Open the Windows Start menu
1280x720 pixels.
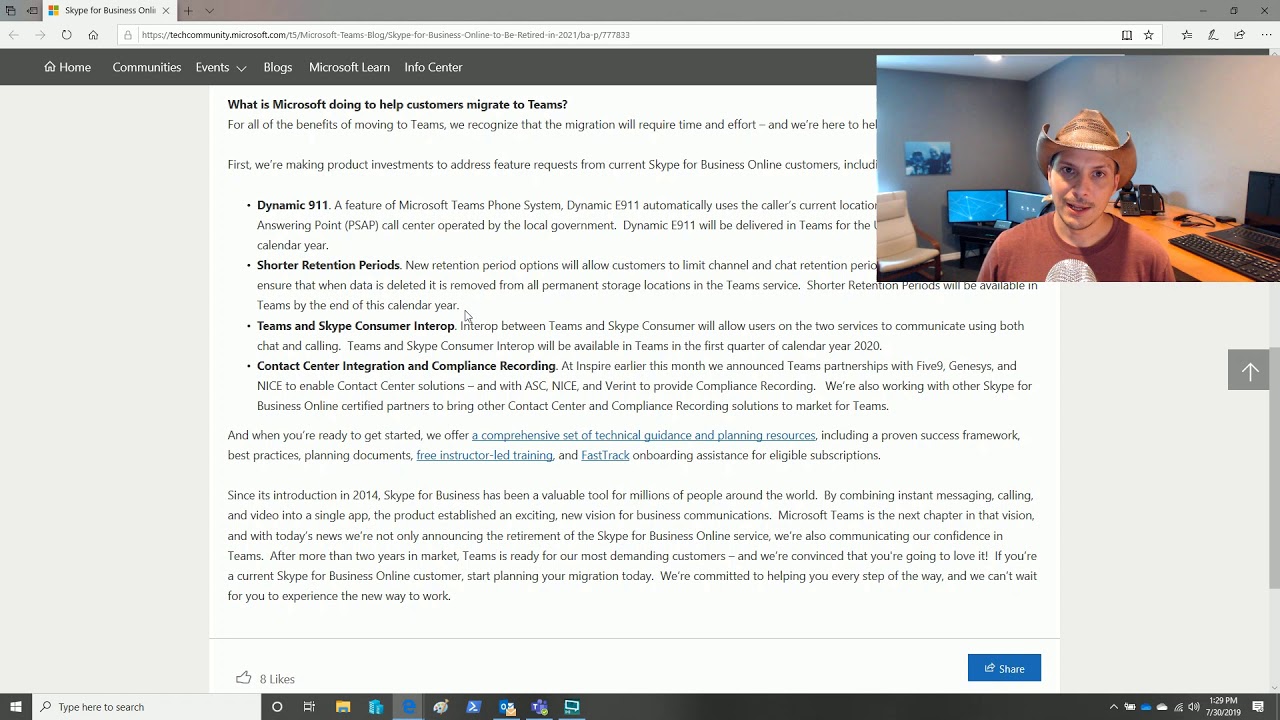pos(16,707)
